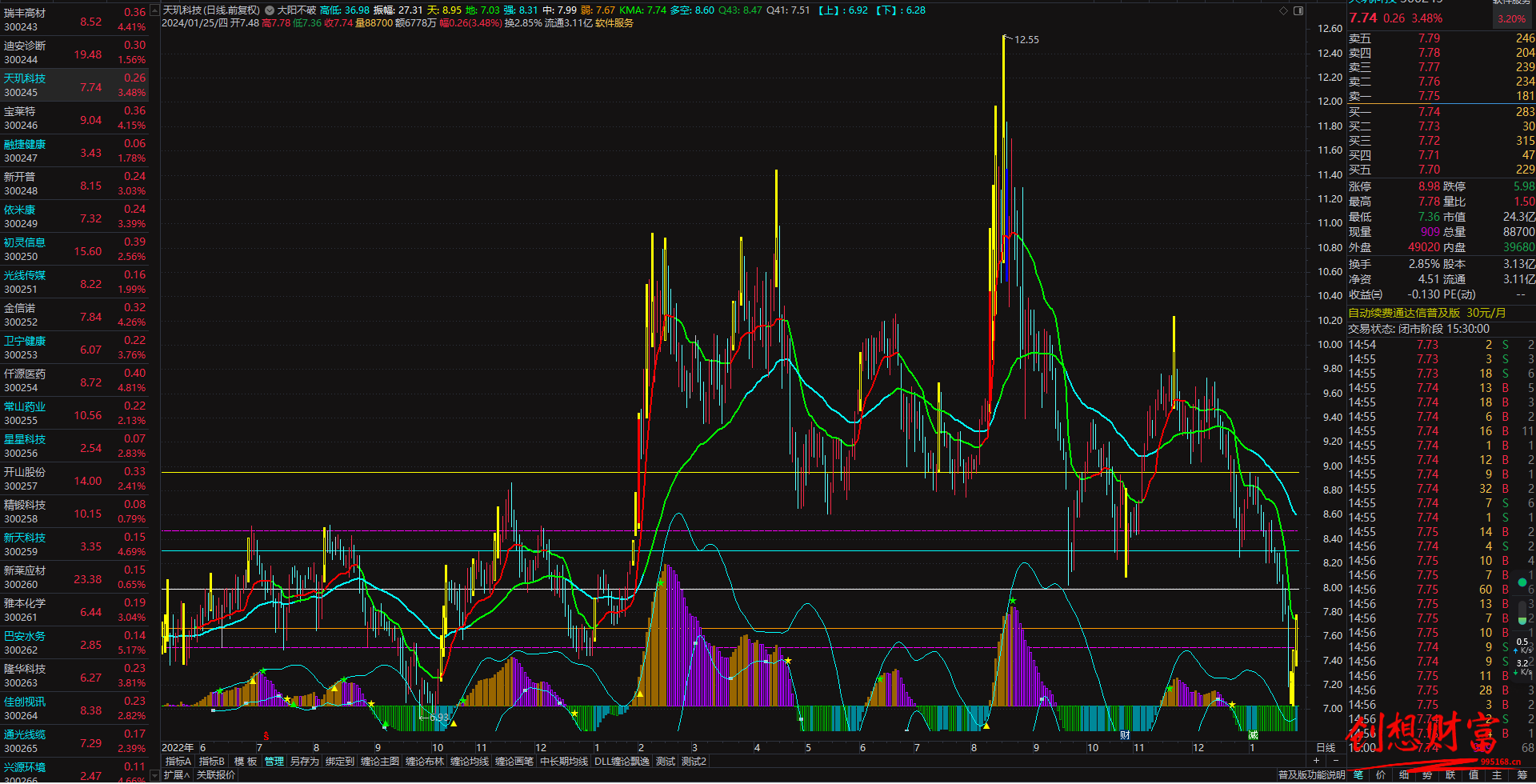Click the 卖一 7.75 ask price row
This screenshot has height=784, width=1536.
coord(1442,96)
